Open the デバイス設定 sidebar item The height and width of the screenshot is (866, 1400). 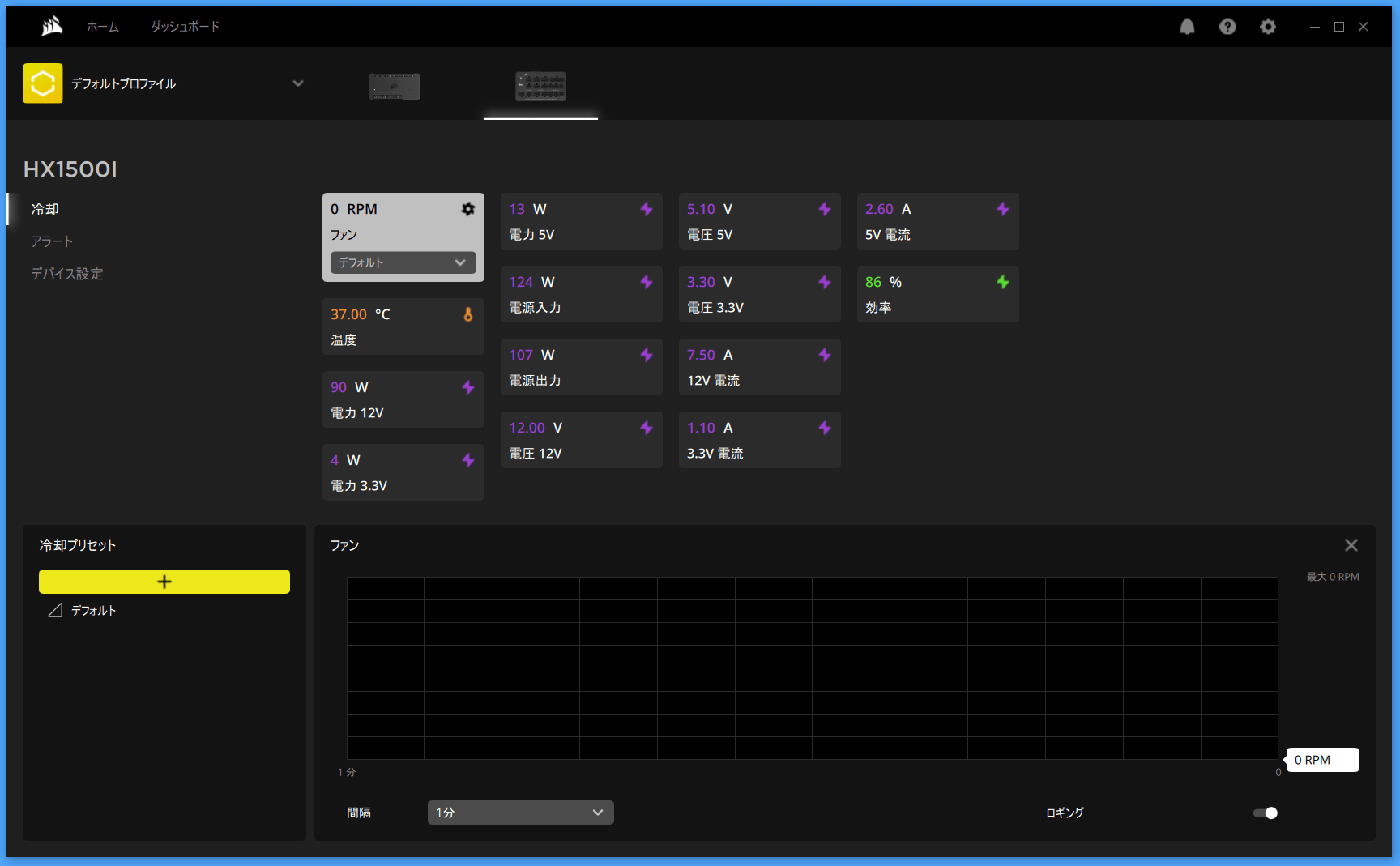67,274
